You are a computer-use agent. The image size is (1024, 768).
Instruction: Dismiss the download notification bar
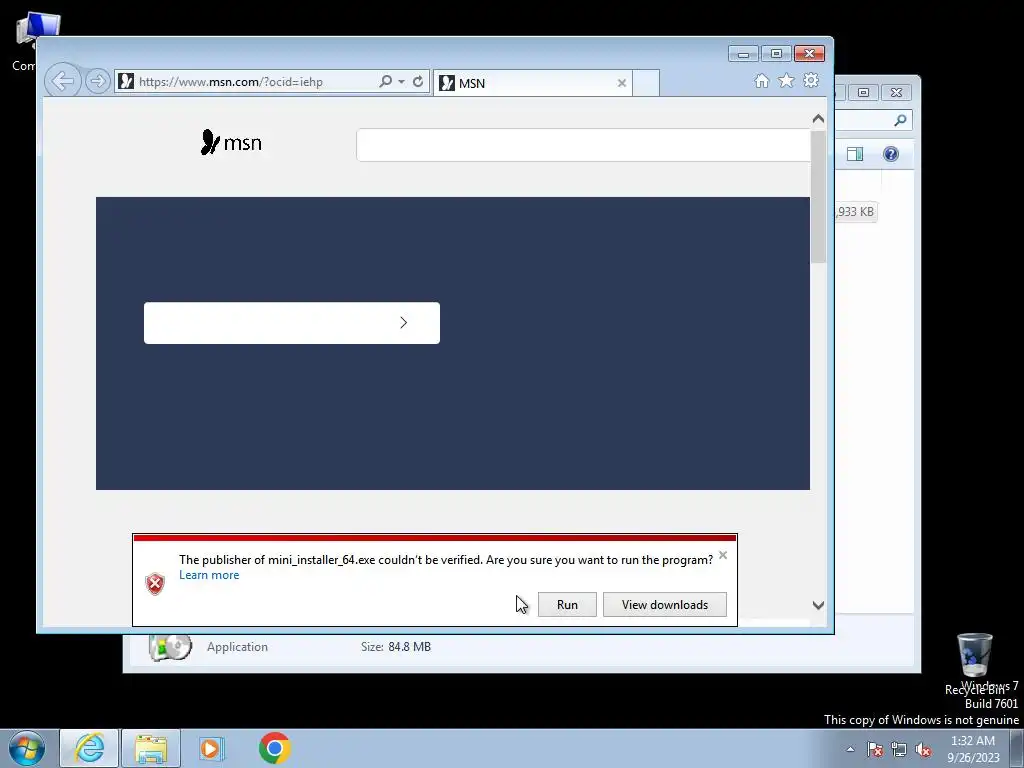(723, 555)
